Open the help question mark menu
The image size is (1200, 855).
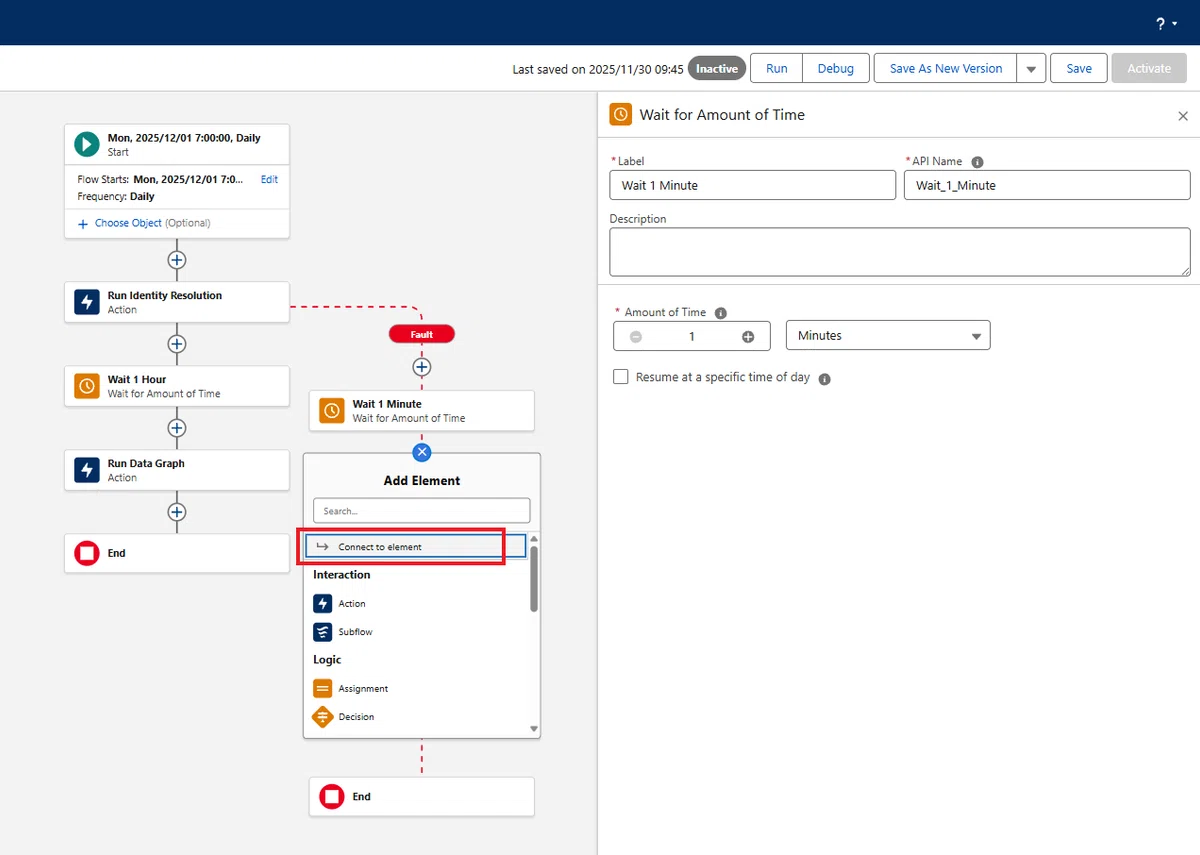tap(1165, 24)
